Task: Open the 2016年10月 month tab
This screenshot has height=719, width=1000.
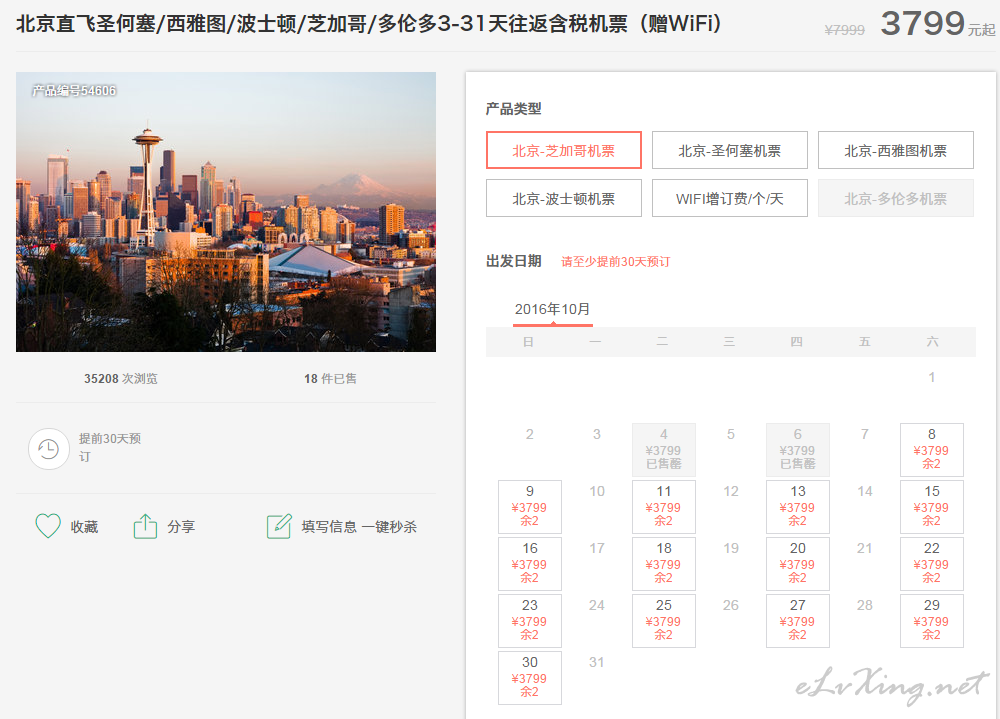Action: pyautogui.click(x=552, y=310)
